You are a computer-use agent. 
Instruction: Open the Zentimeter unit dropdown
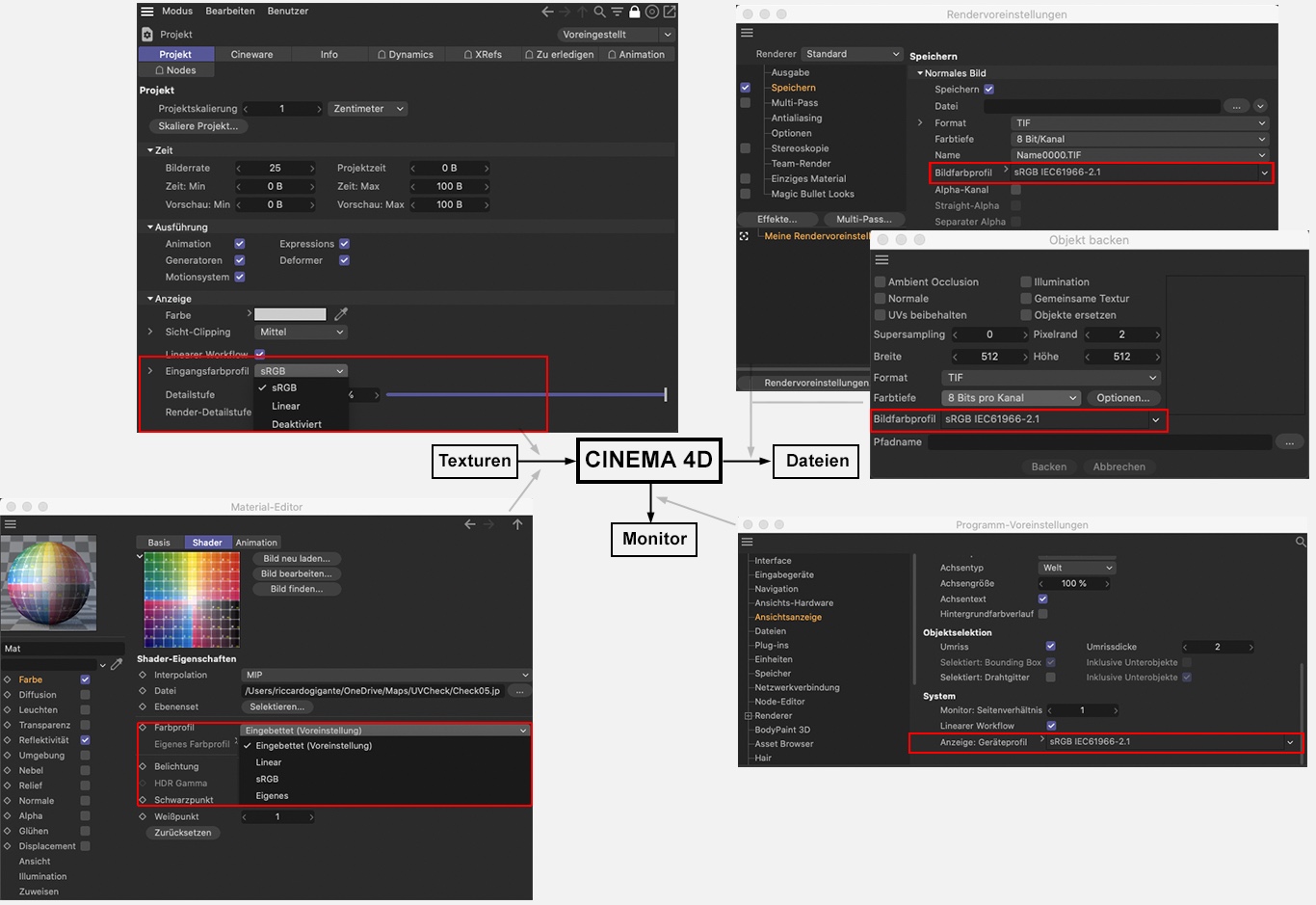[368, 109]
